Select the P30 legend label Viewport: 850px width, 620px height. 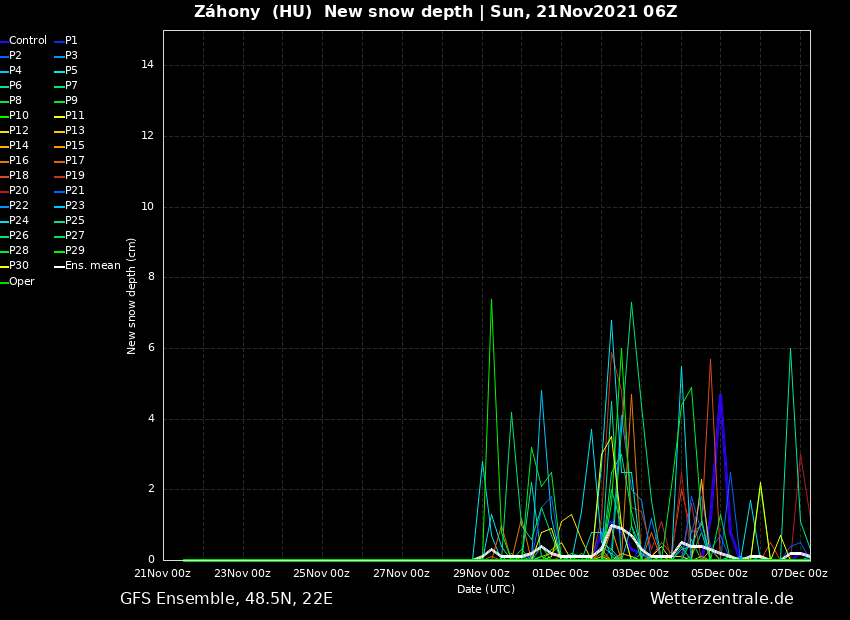coord(19,266)
